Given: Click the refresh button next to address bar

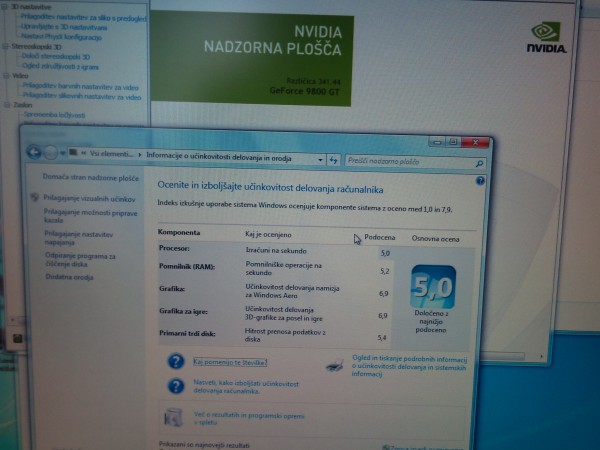Looking at the screenshot, I should 333,160.
